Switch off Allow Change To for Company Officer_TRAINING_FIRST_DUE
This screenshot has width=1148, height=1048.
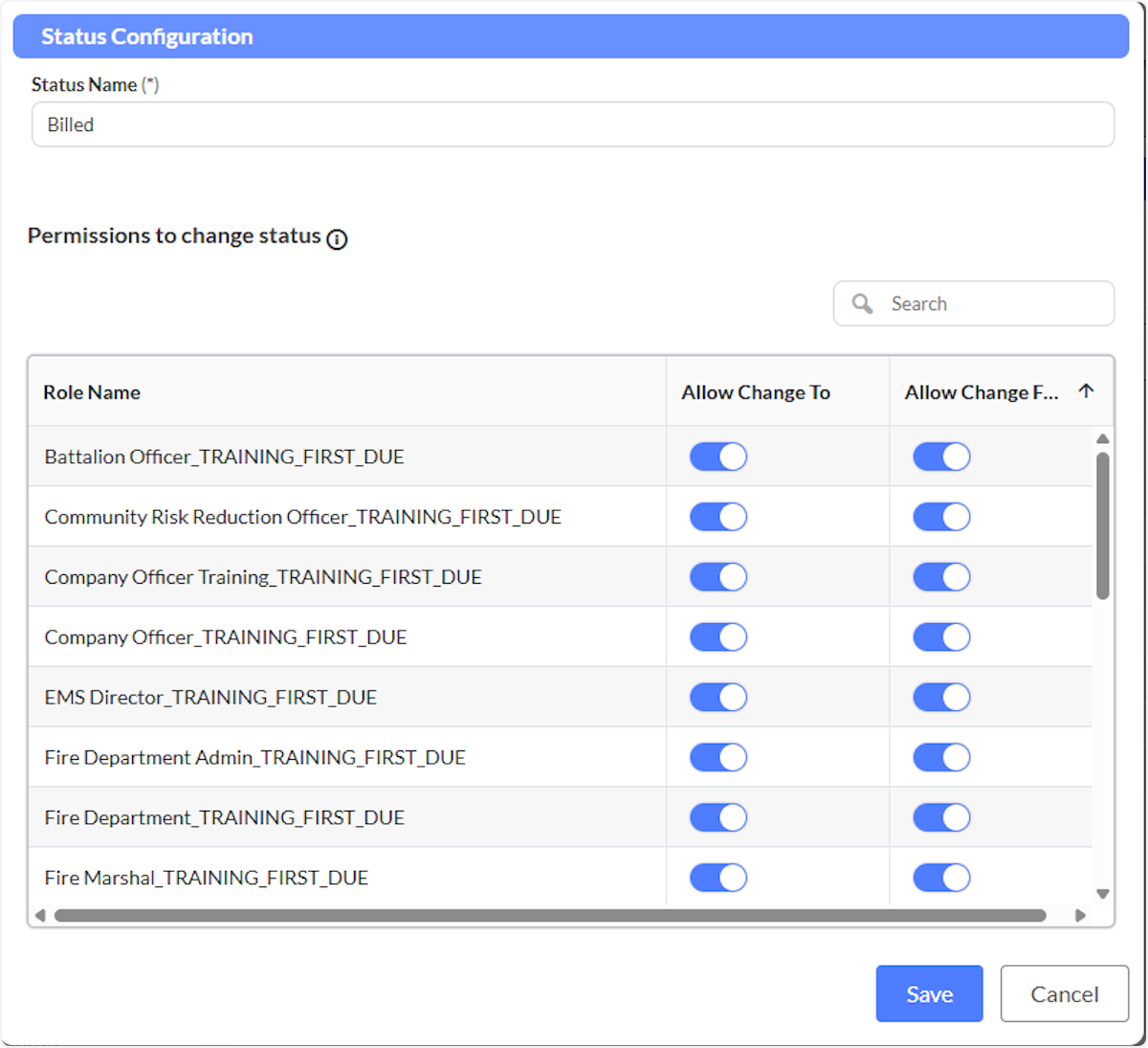point(718,637)
